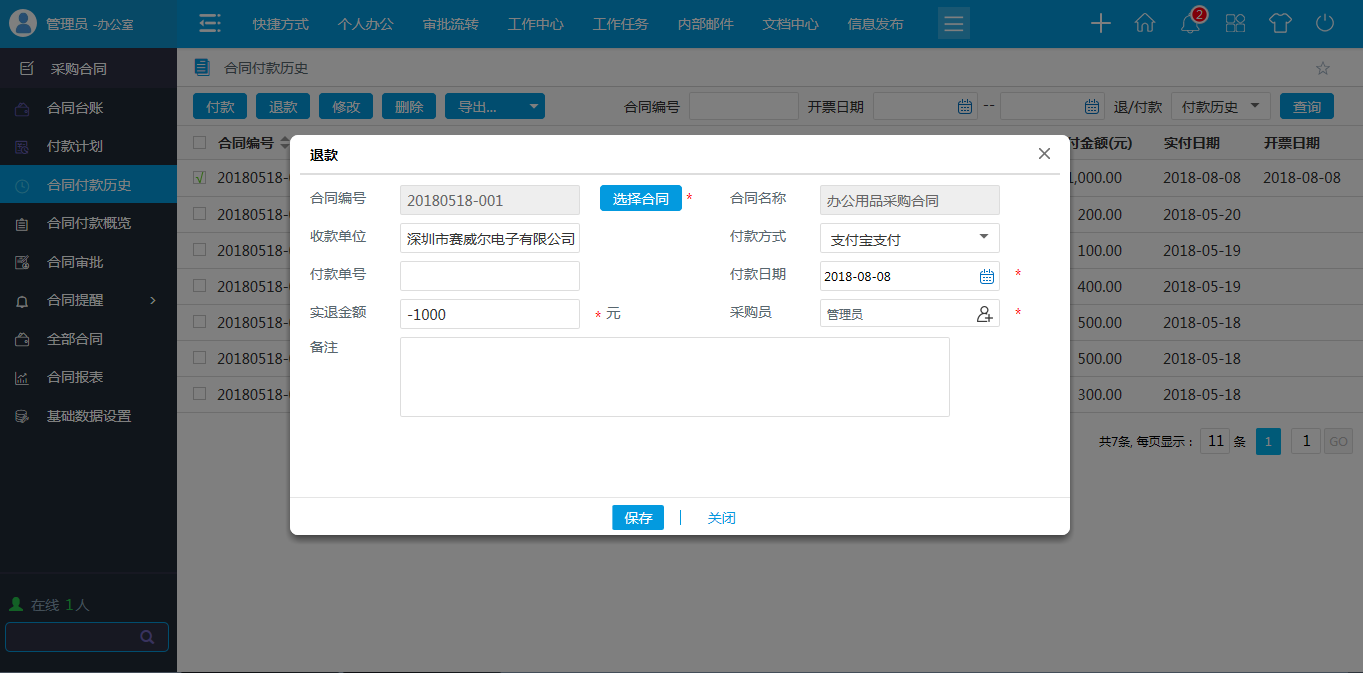Open the 付款历史 filter dropdown
1363x673 pixels.
tap(1219, 105)
